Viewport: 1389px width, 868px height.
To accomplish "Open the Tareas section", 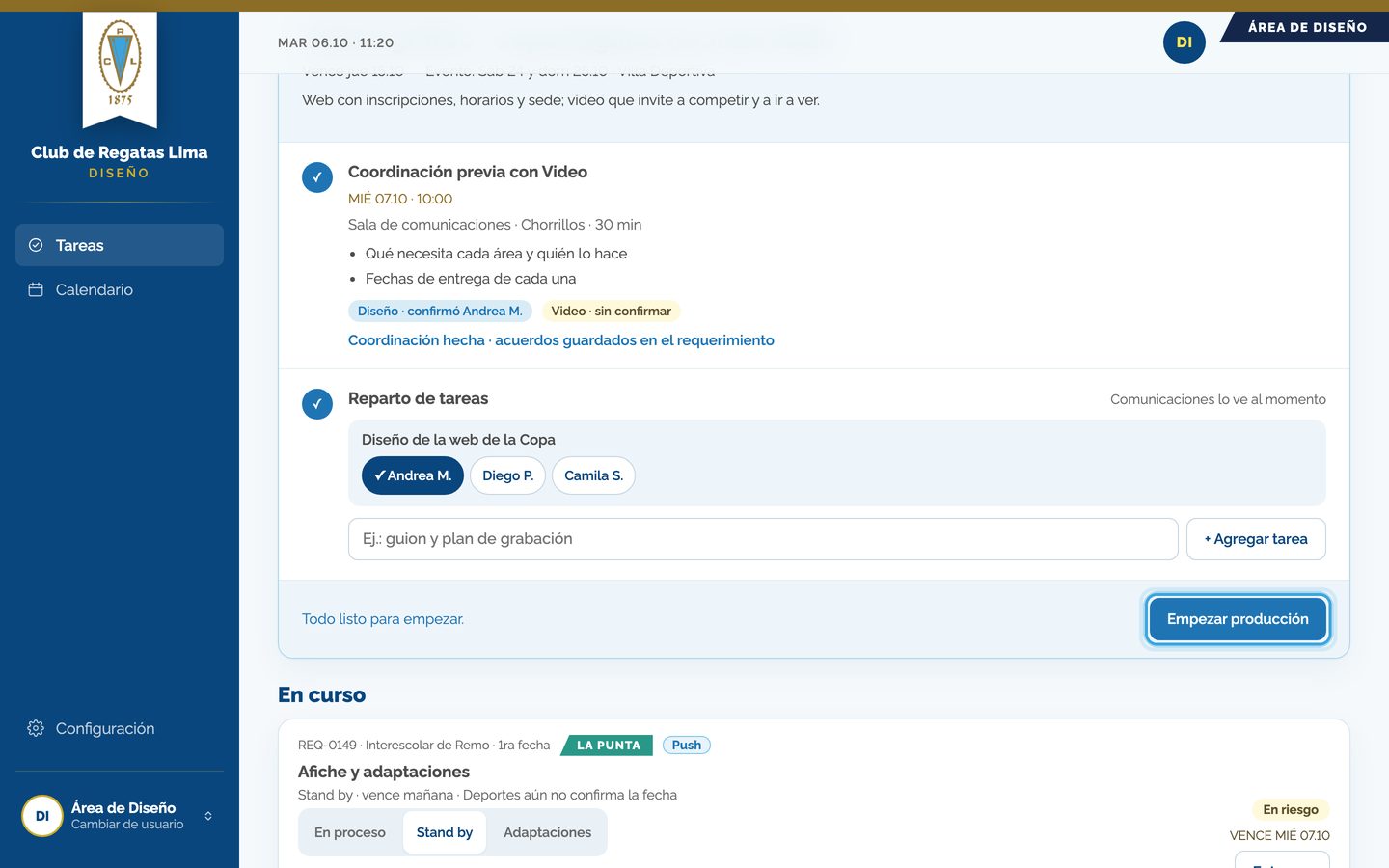I will (120, 245).
